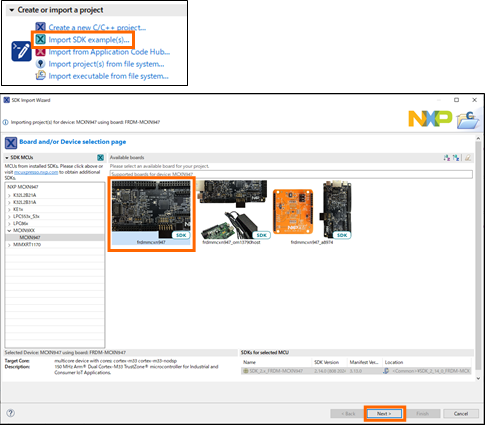Open Import executable from file system link
This screenshot has width=487, height=426.
coord(109,76)
